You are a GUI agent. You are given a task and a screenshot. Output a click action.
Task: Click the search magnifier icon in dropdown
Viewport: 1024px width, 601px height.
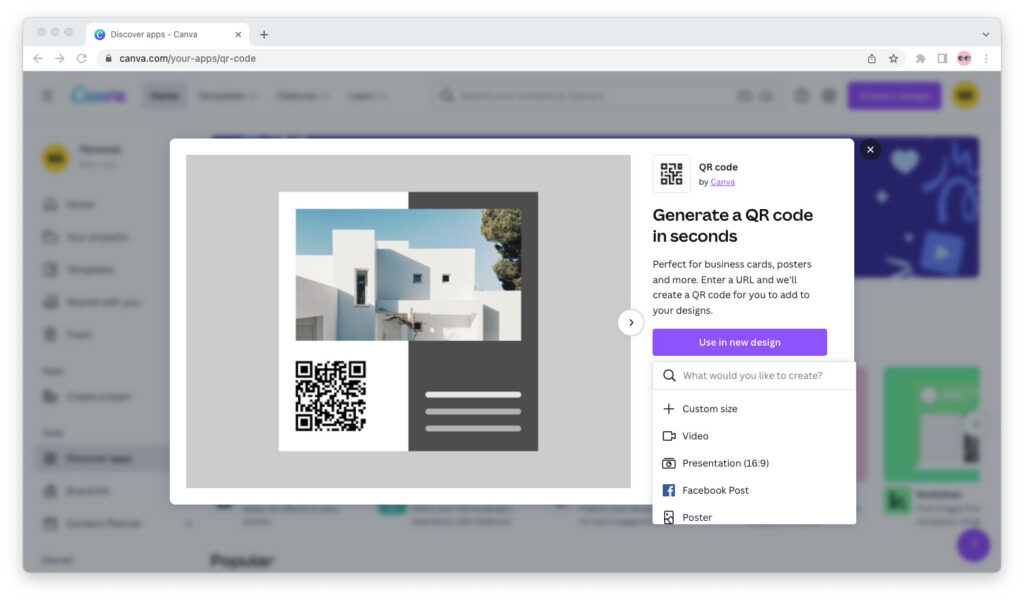pos(669,376)
